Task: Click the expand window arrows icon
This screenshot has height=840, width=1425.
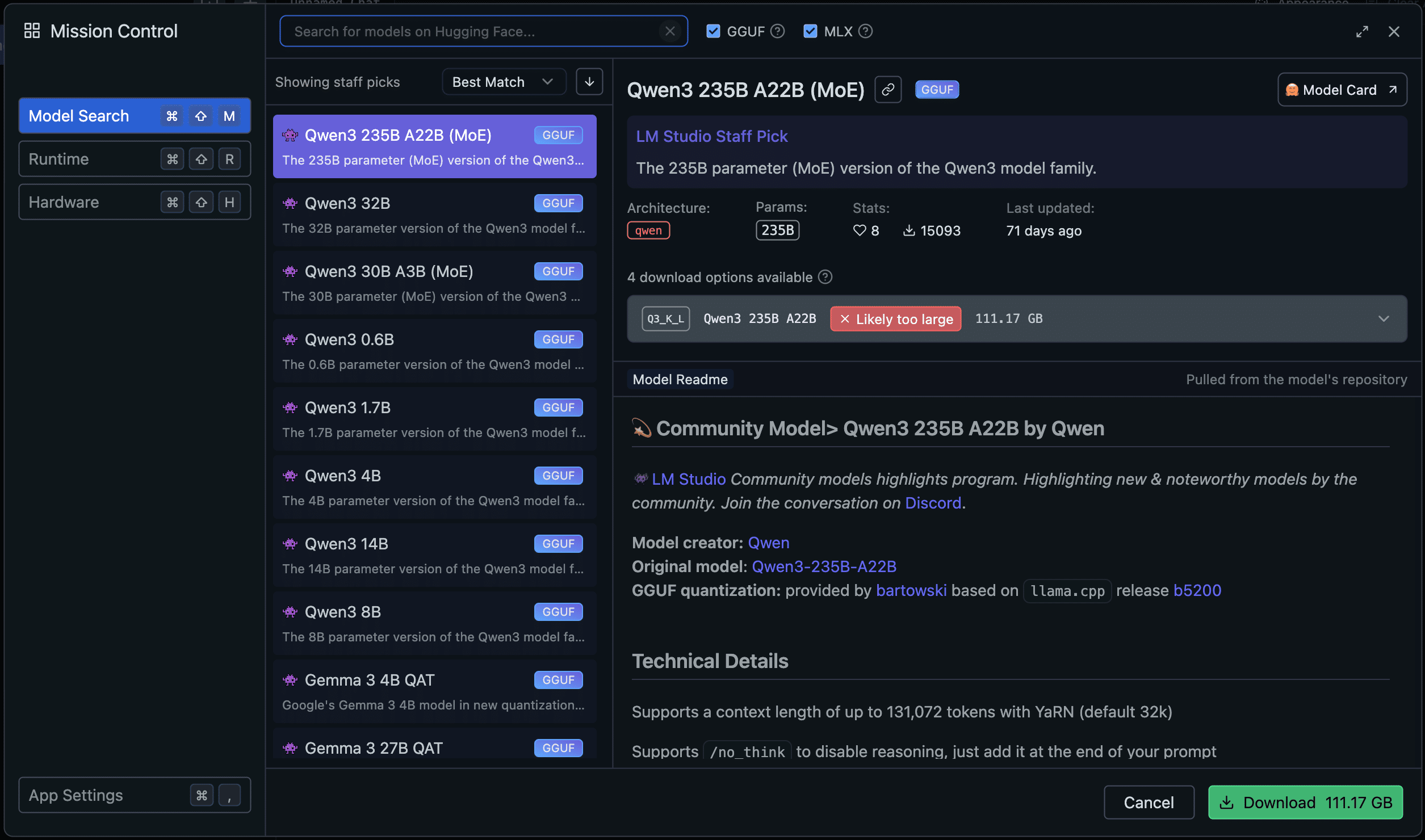Action: (x=1362, y=32)
